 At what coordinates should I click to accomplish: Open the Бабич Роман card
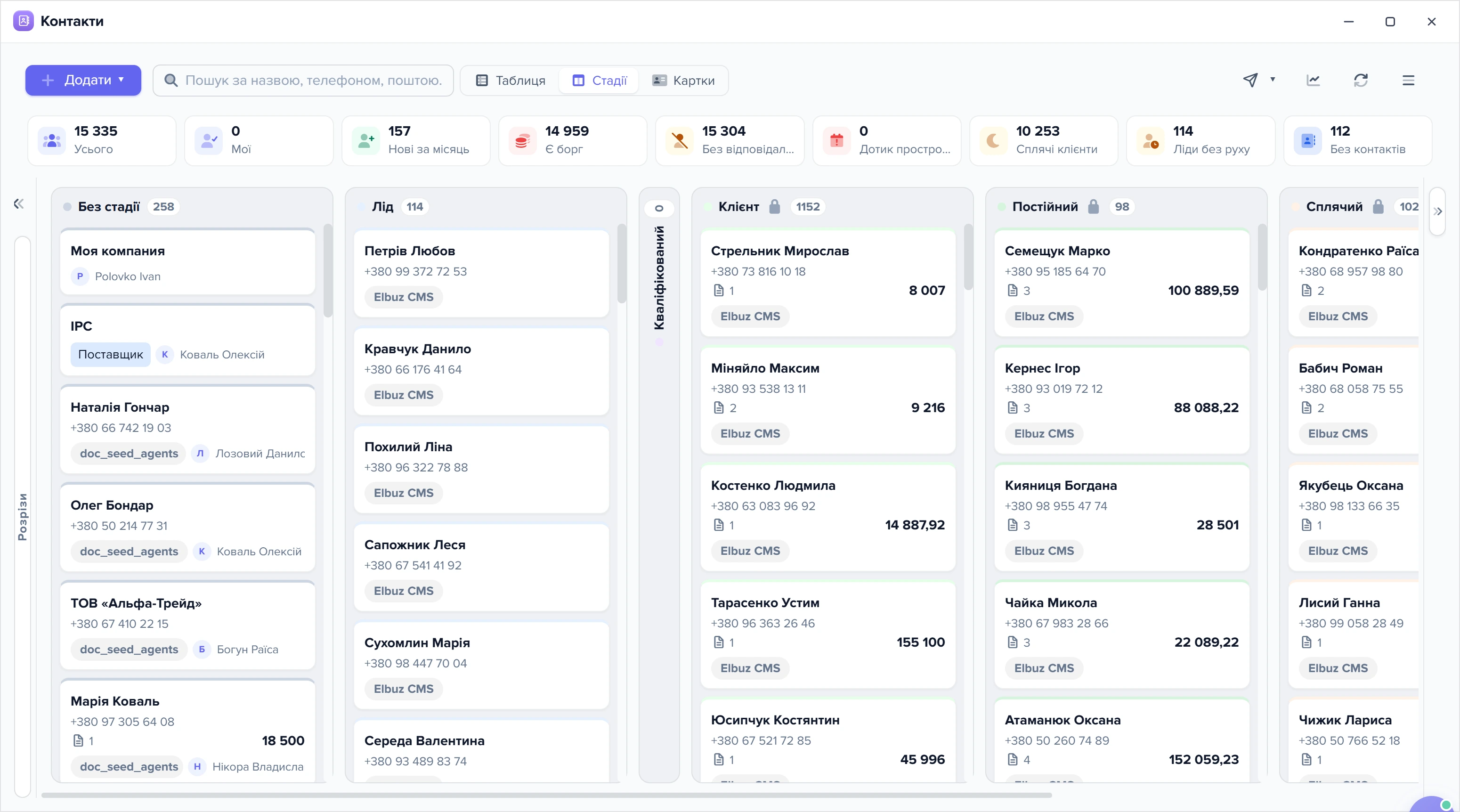(1354, 399)
